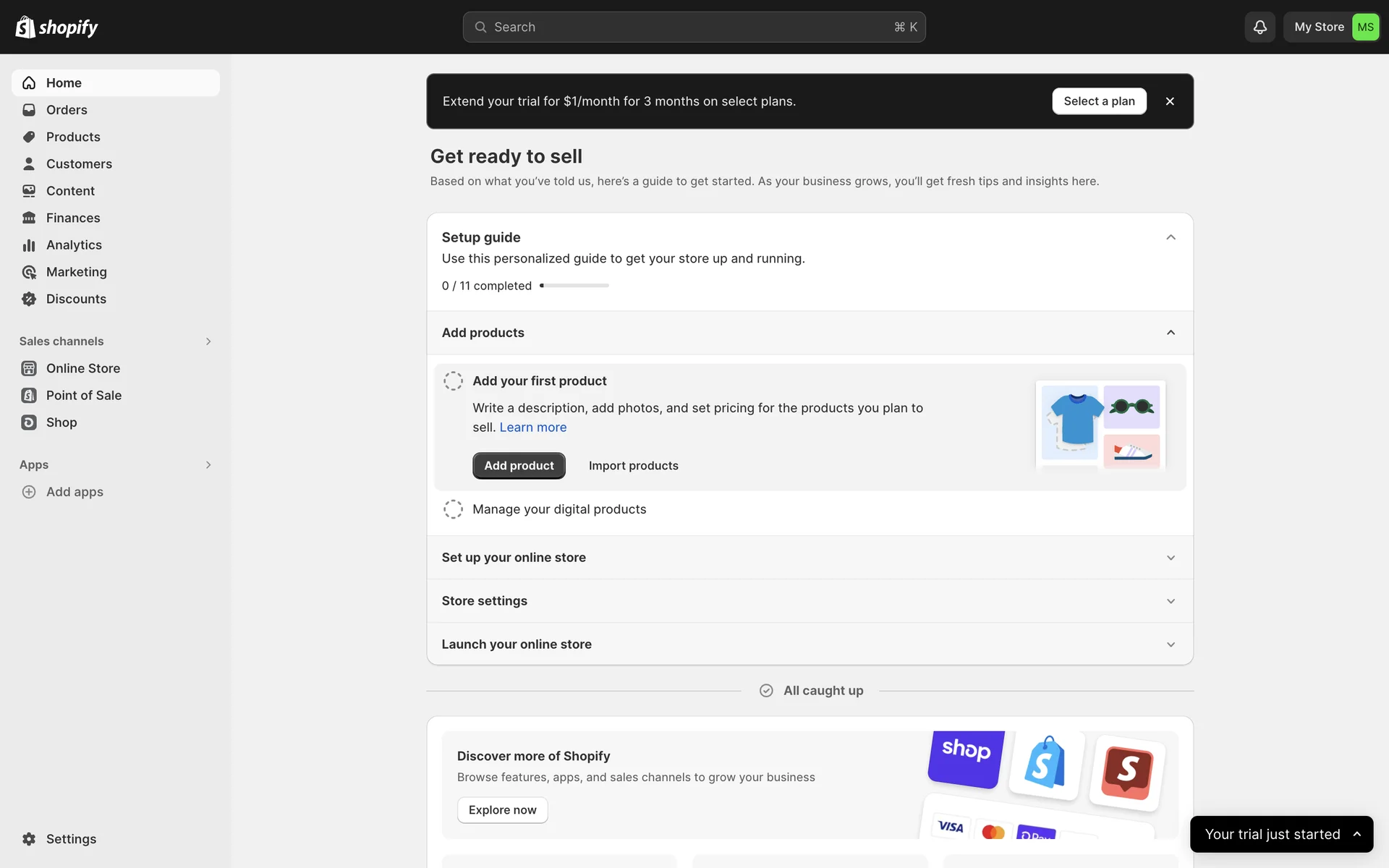Image resolution: width=1389 pixels, height=868 pixels.
Task: Click the Analytics bar chart icon
Action: pyautogui.click(x=29, y=245)
